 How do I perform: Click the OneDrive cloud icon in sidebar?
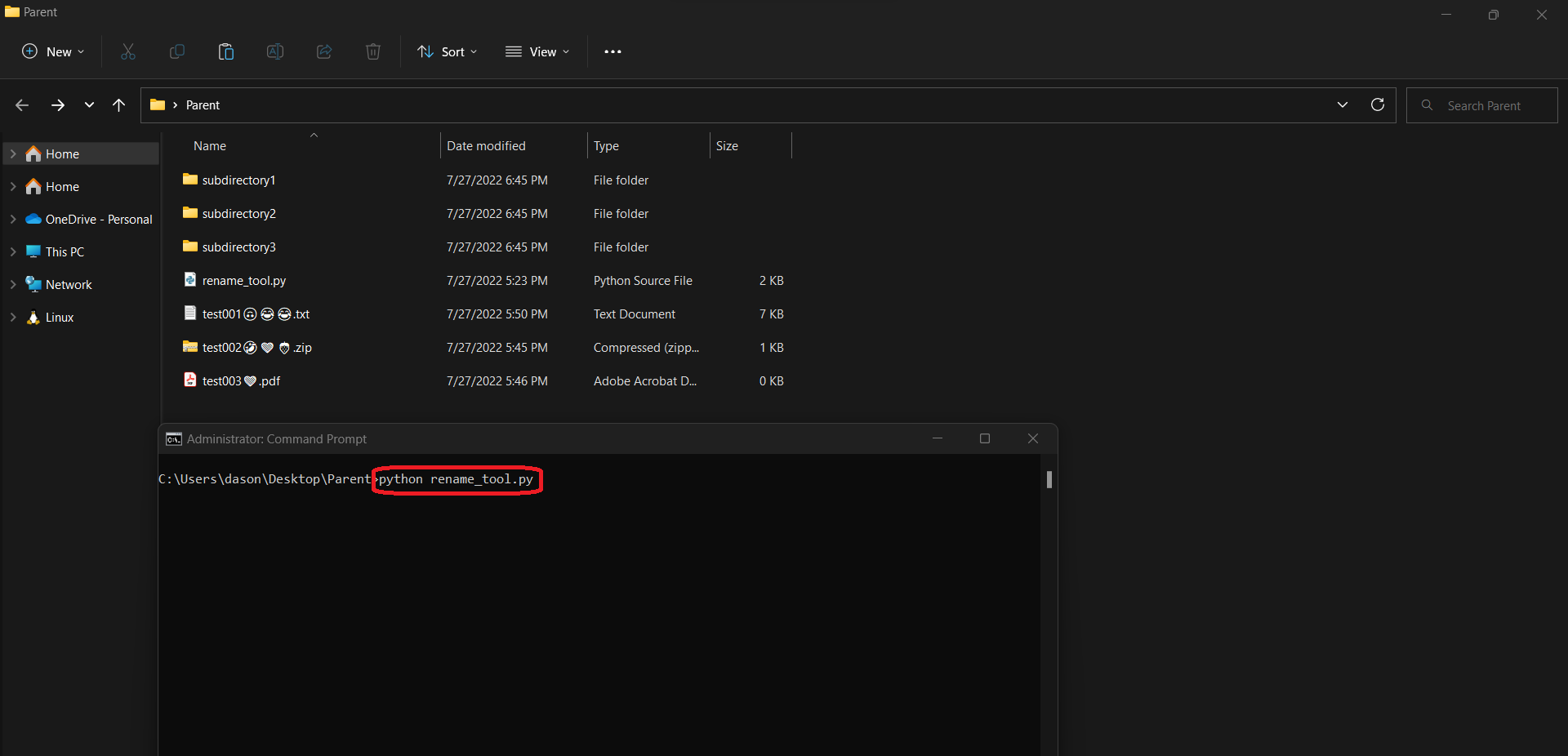point(33,219)
